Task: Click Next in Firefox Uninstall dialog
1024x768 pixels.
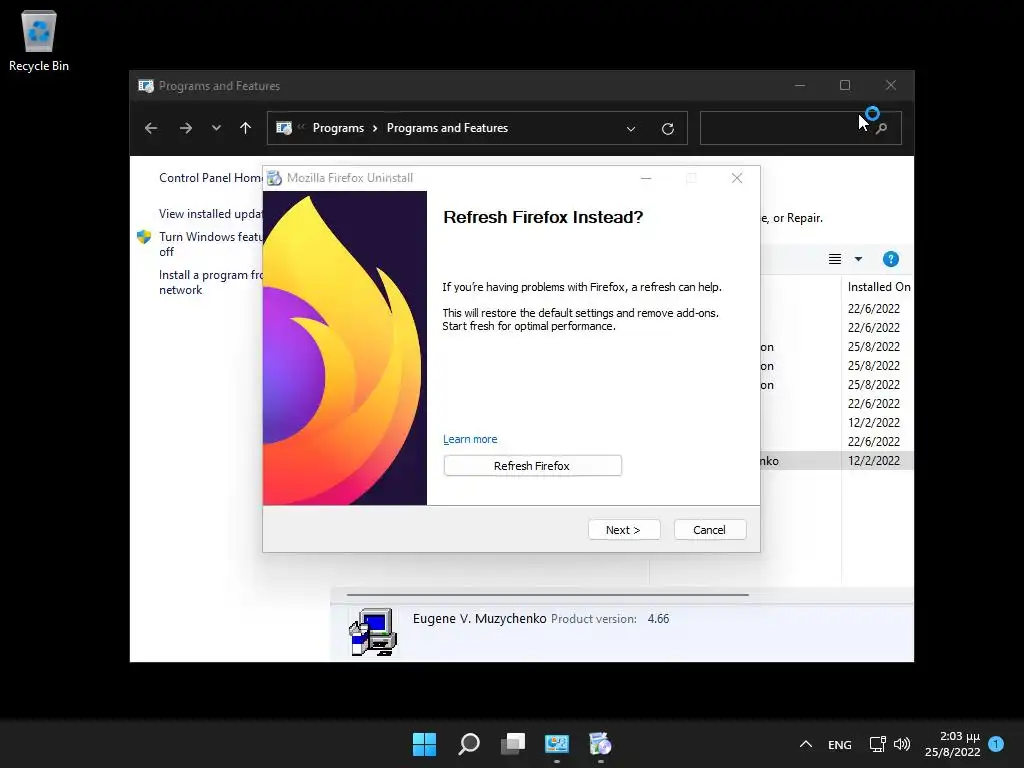Action: tap(624, 530)
